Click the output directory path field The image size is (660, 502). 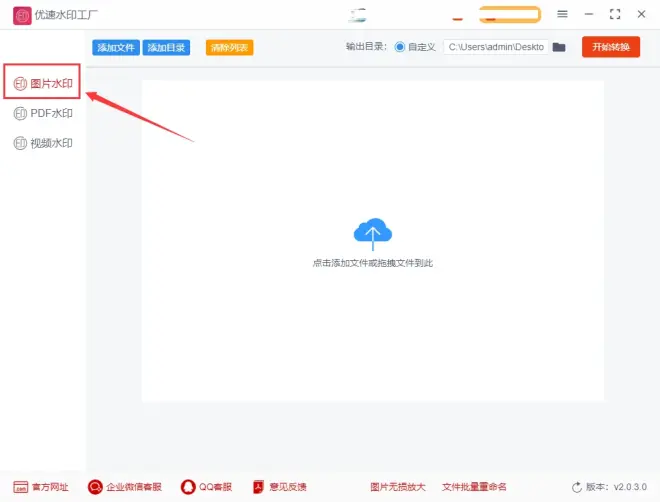495,47
